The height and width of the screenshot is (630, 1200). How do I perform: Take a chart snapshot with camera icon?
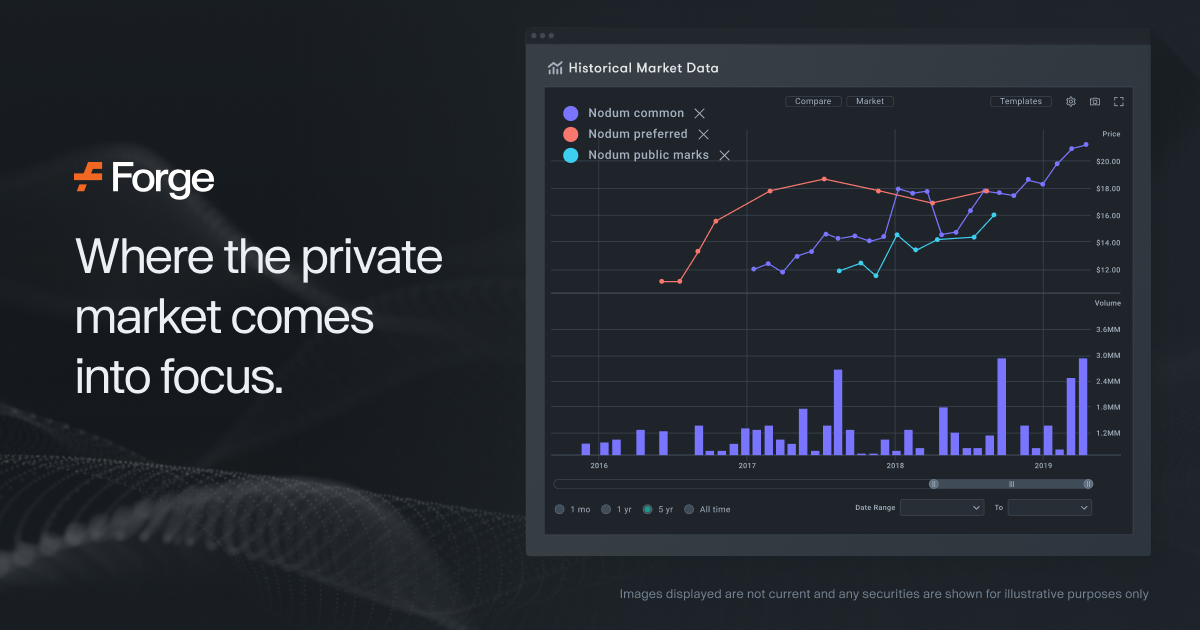(x=1095, y=102)
